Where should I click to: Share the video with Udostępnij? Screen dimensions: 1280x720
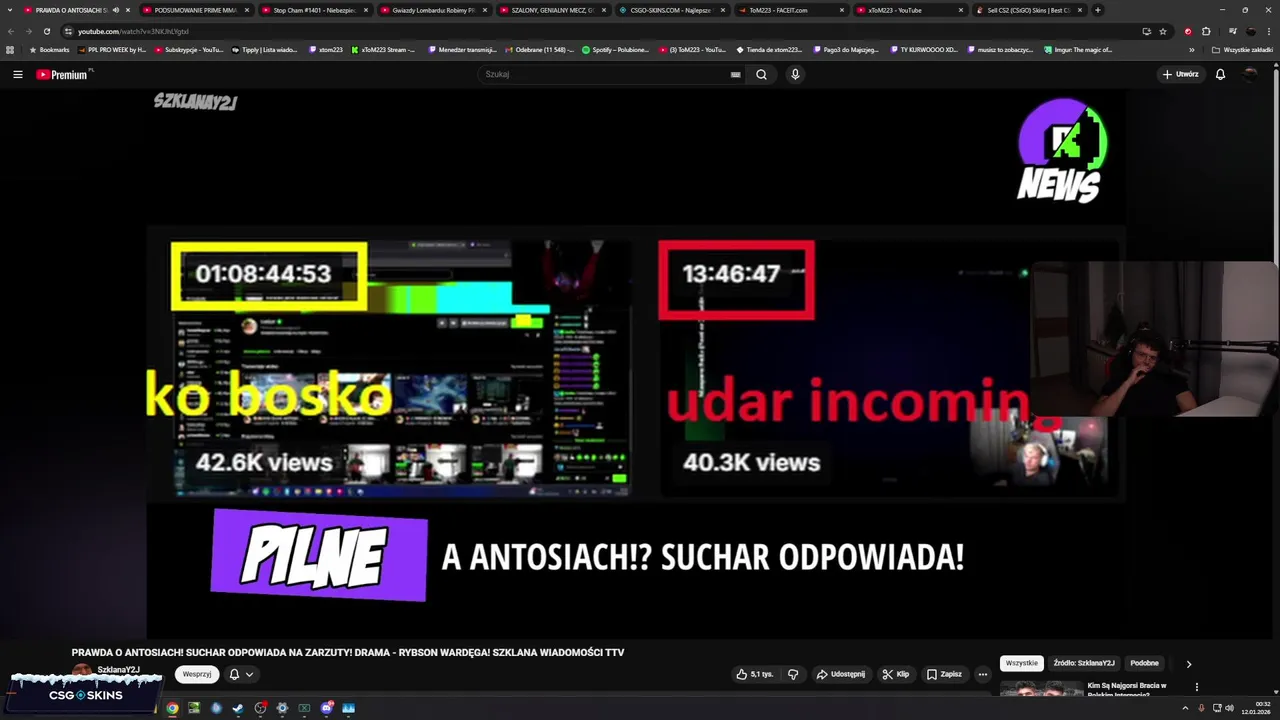pyautogui.click(x=840, y=674)
